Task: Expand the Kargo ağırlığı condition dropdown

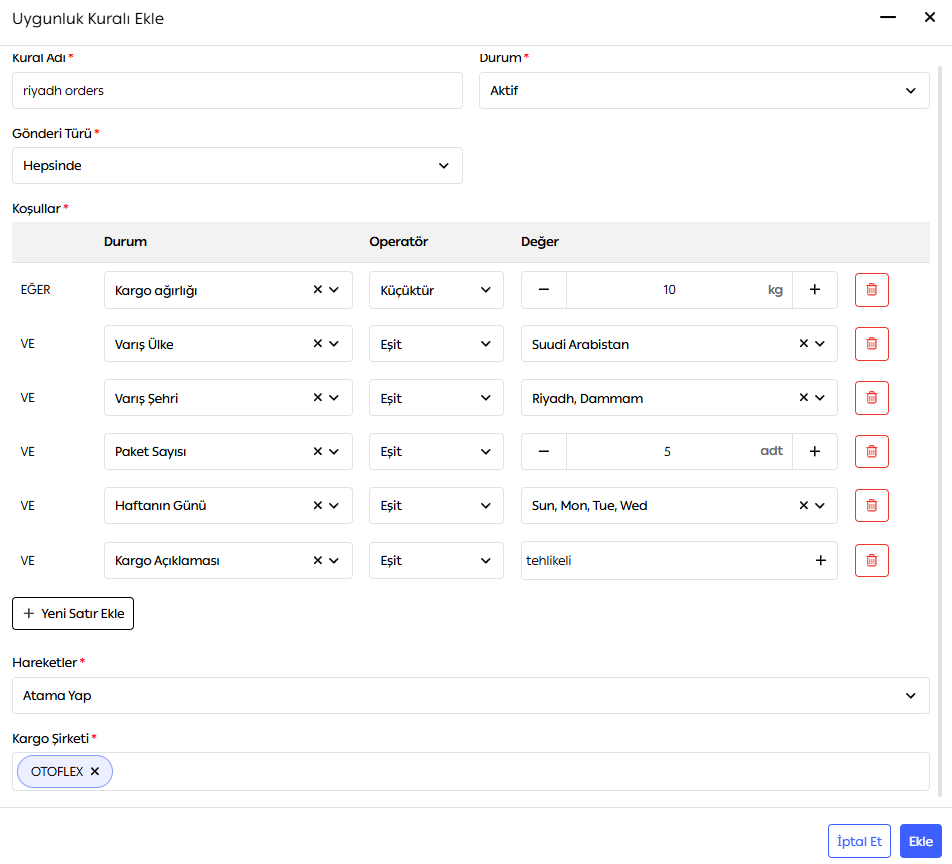Action: click(x=334, y=290)
